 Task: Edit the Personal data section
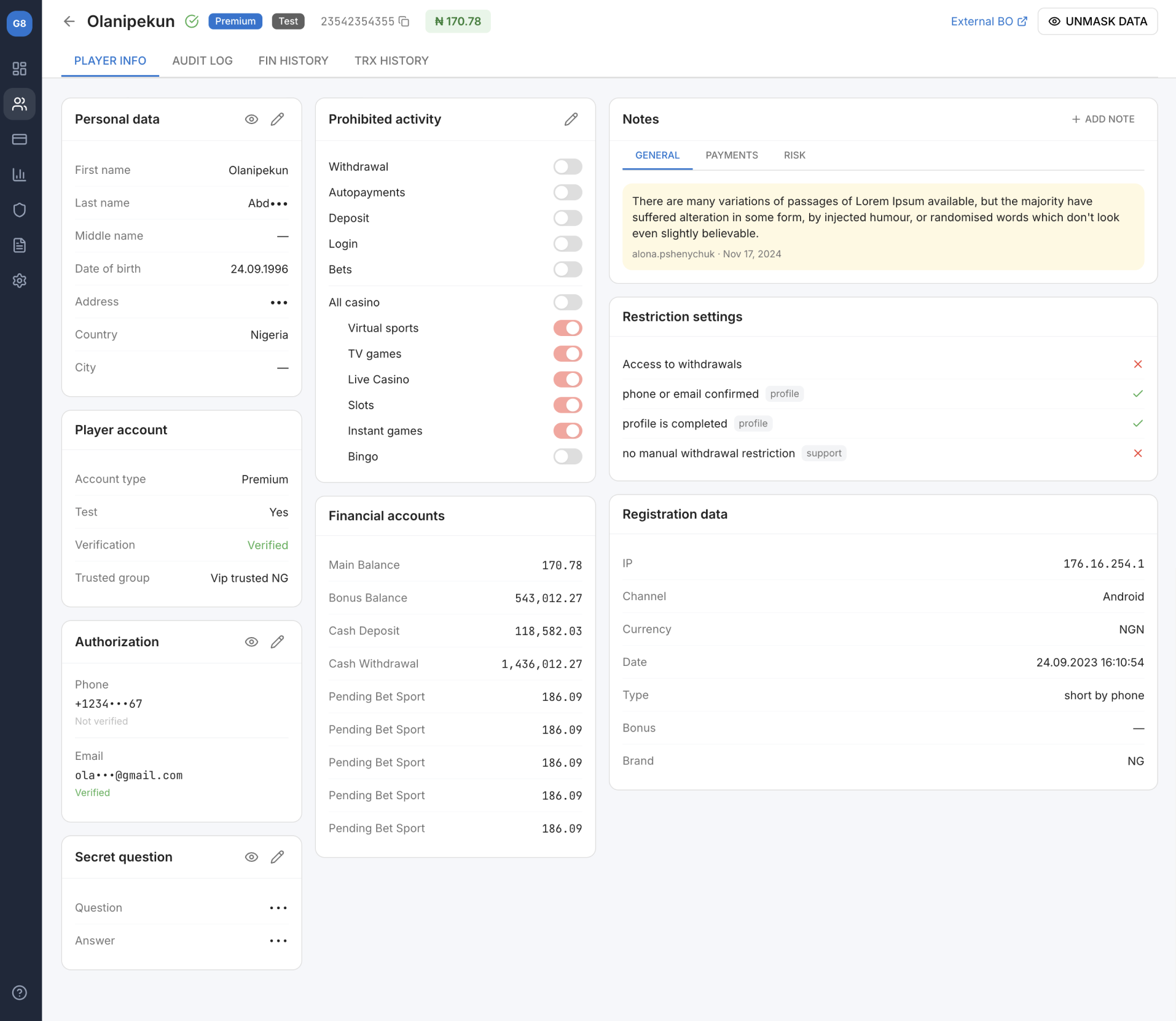(x=278, y=119)
